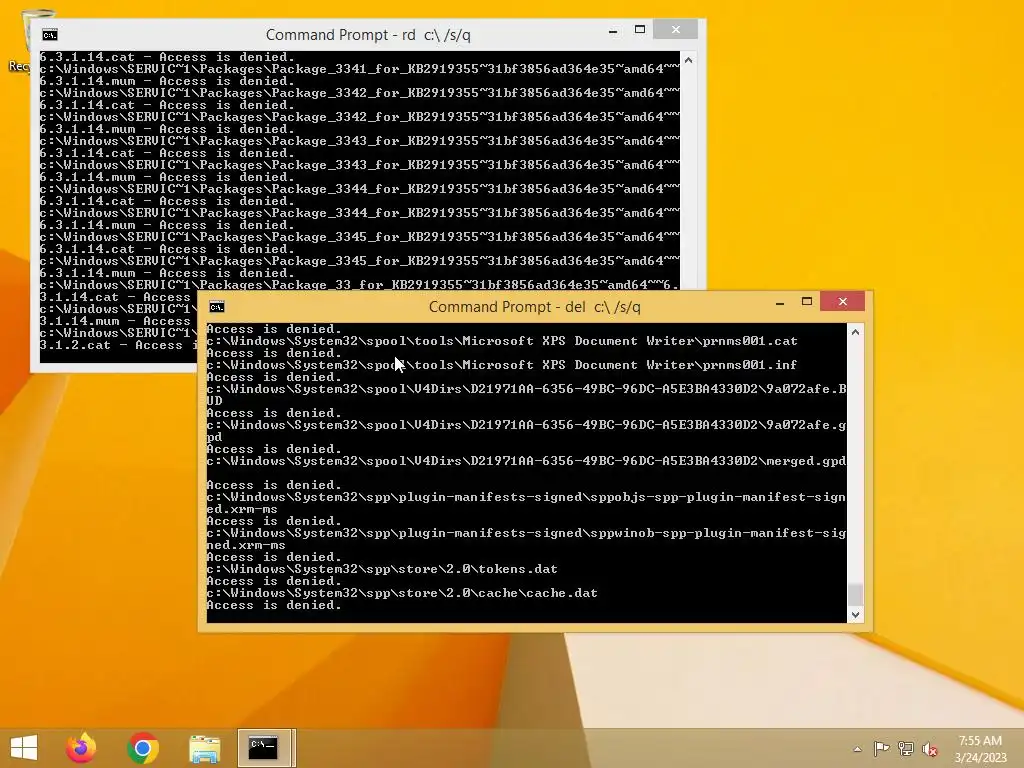Click the prnms001.cat path line
Screen dimensions: 1024x768
click(502, 341)
